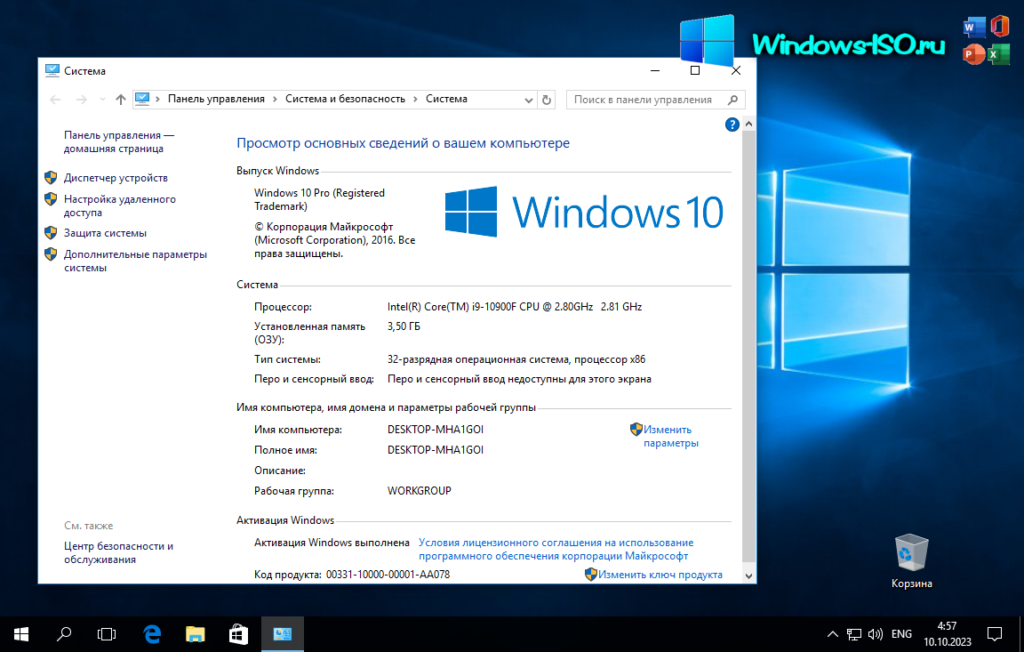The height and width of the screenshot is (652, 1024).
Task: Click the refresh address bar icon
Action: pos(547,100)
